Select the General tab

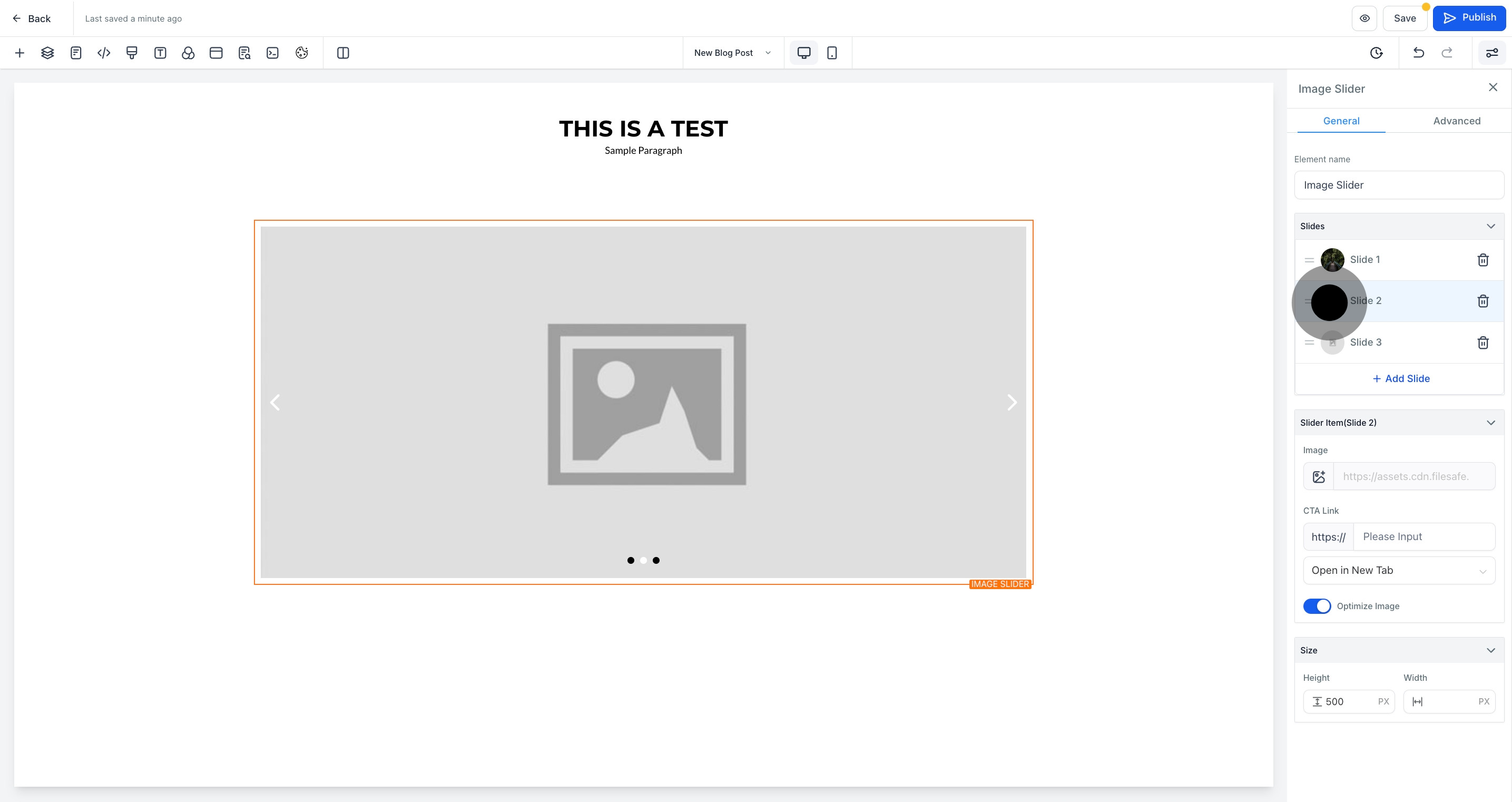click(x=1341, y=121)
